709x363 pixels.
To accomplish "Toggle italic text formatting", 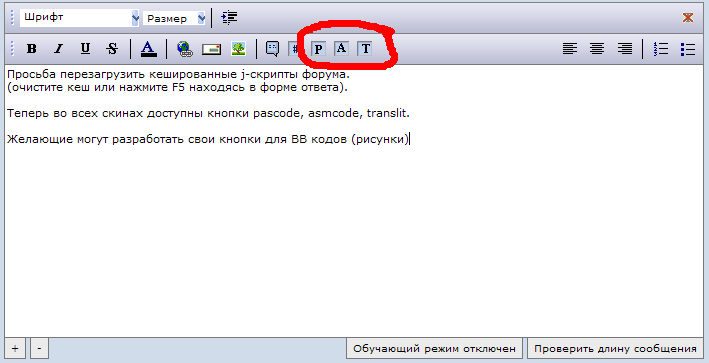I will coord(58,48).
